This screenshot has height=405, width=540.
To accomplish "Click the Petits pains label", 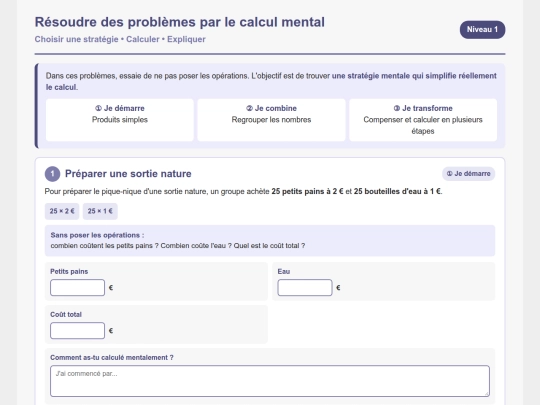I will (69, 271).
